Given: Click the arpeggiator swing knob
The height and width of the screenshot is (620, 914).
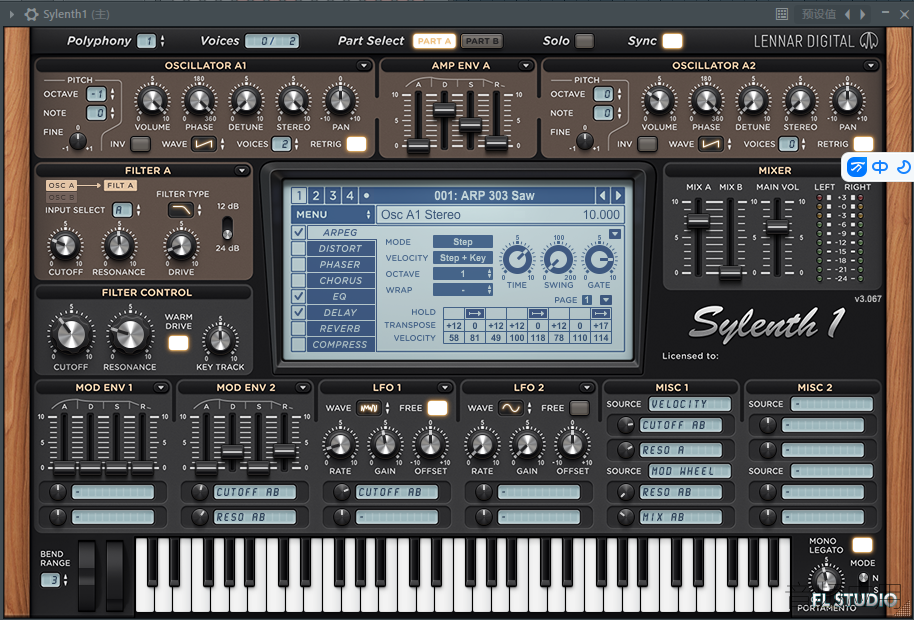Looking at the screenshot, I should coord(558,260).
